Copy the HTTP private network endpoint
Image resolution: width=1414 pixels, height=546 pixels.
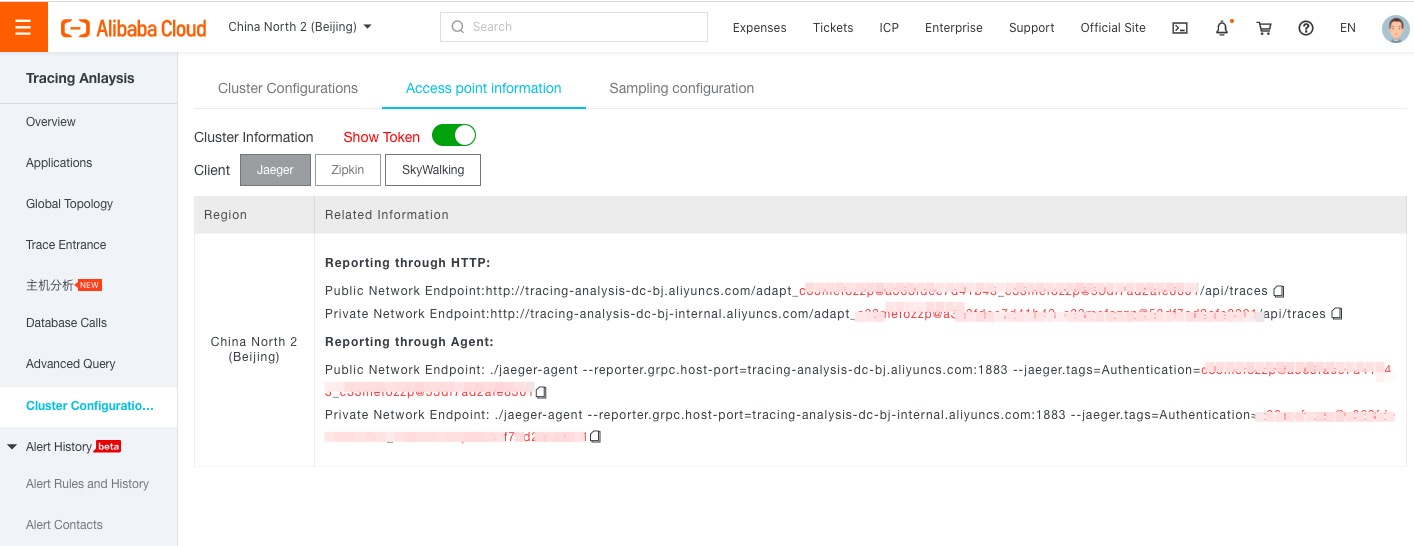[x=1337, y=314]
